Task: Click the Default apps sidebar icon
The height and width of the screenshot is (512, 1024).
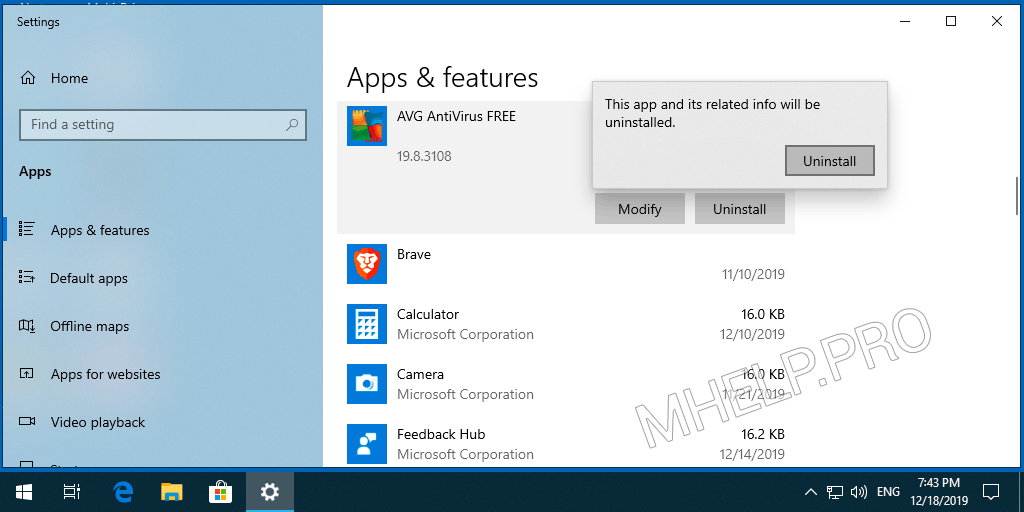Action: (27, 277)
